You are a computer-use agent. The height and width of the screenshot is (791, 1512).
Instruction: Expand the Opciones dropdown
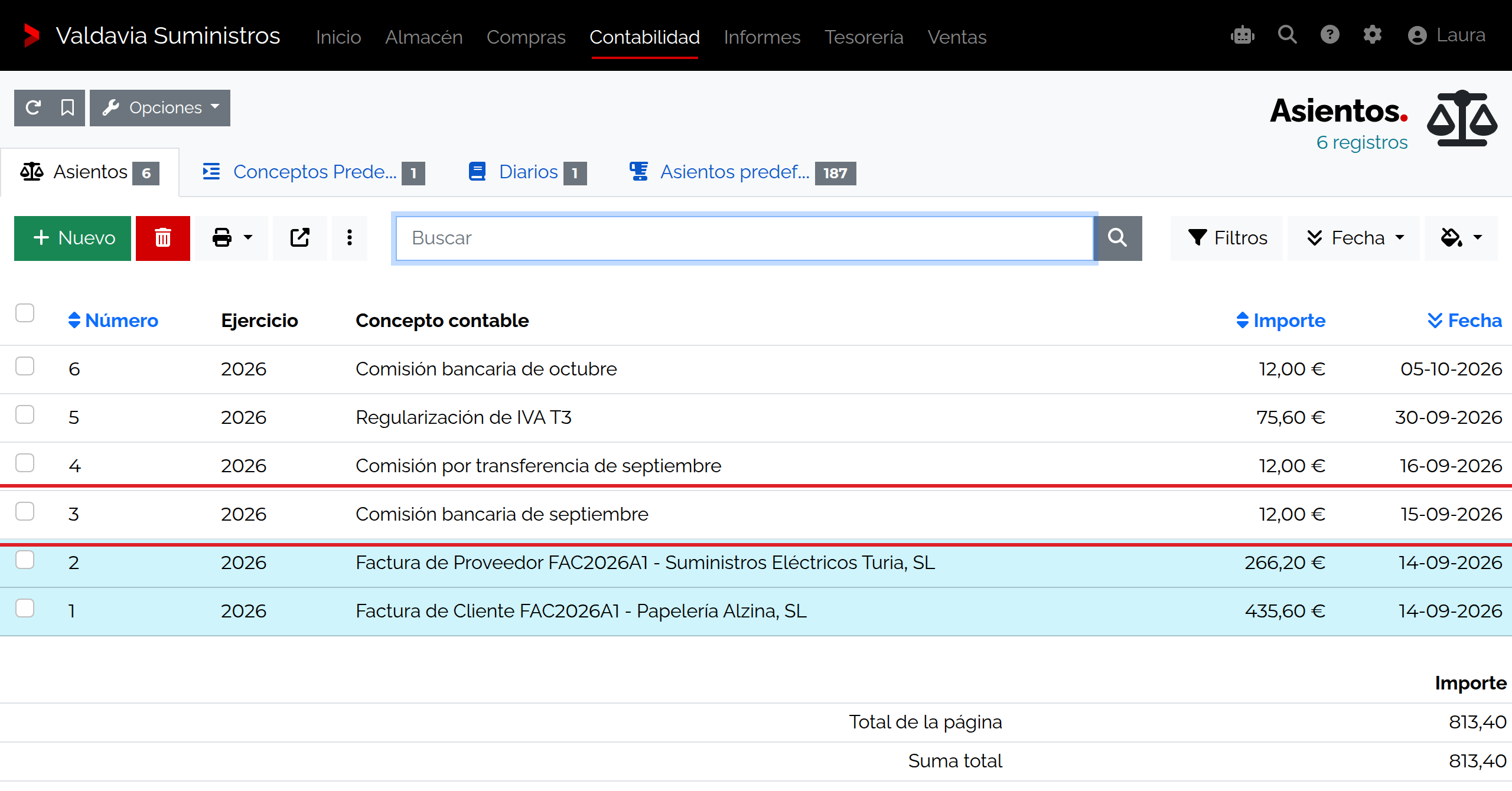tap(160, 107)
